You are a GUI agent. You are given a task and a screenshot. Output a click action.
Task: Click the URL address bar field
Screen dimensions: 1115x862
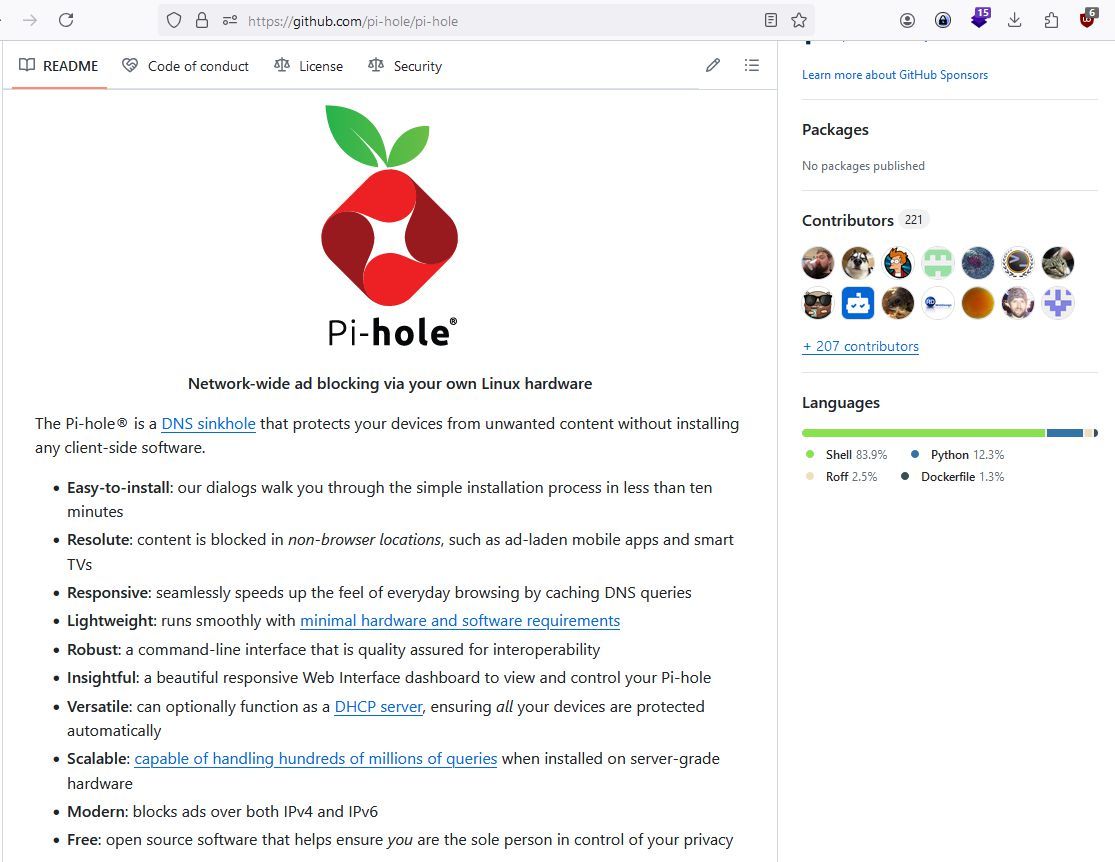pos(500,20)
